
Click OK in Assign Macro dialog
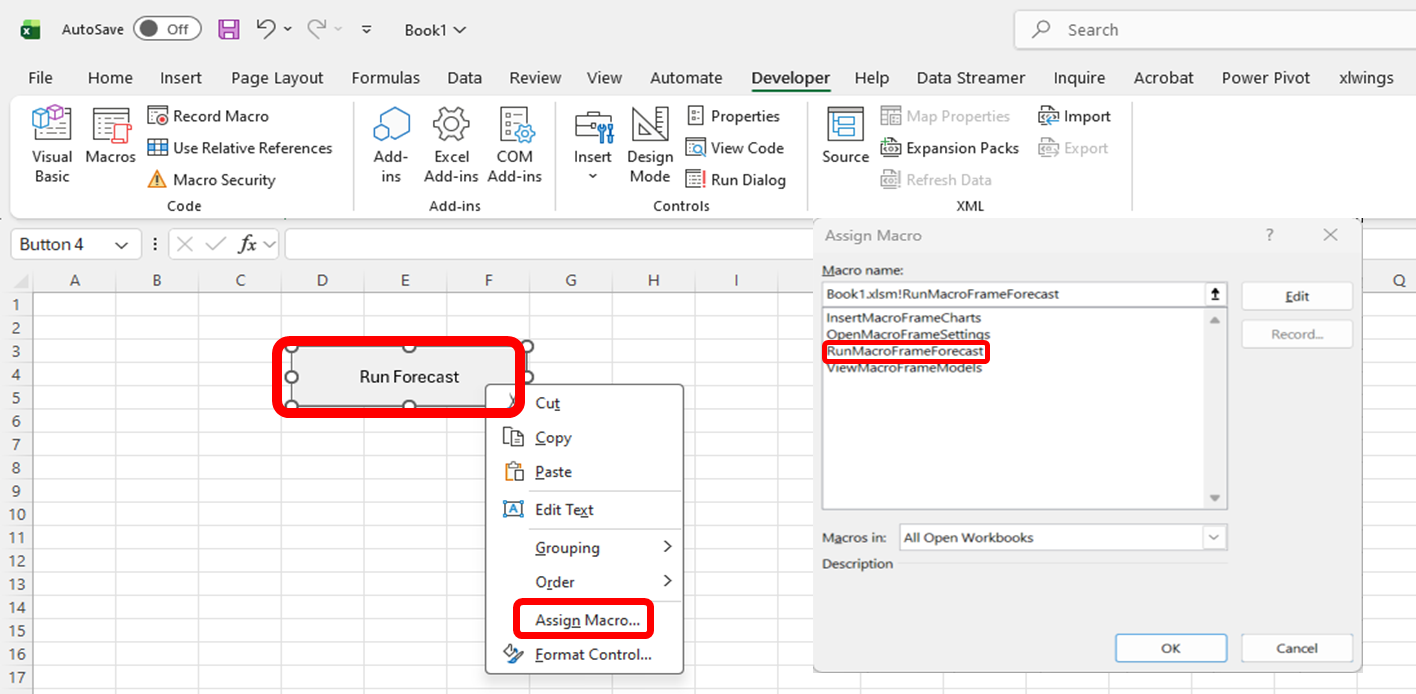(1171, 648)
